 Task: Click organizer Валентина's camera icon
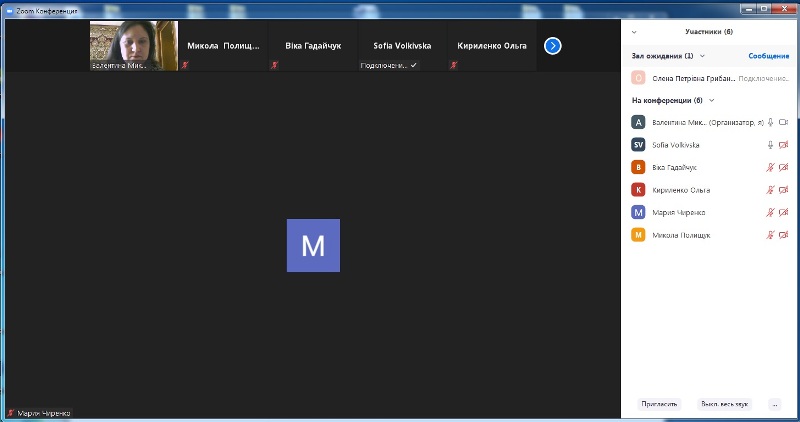coord(784,122)
